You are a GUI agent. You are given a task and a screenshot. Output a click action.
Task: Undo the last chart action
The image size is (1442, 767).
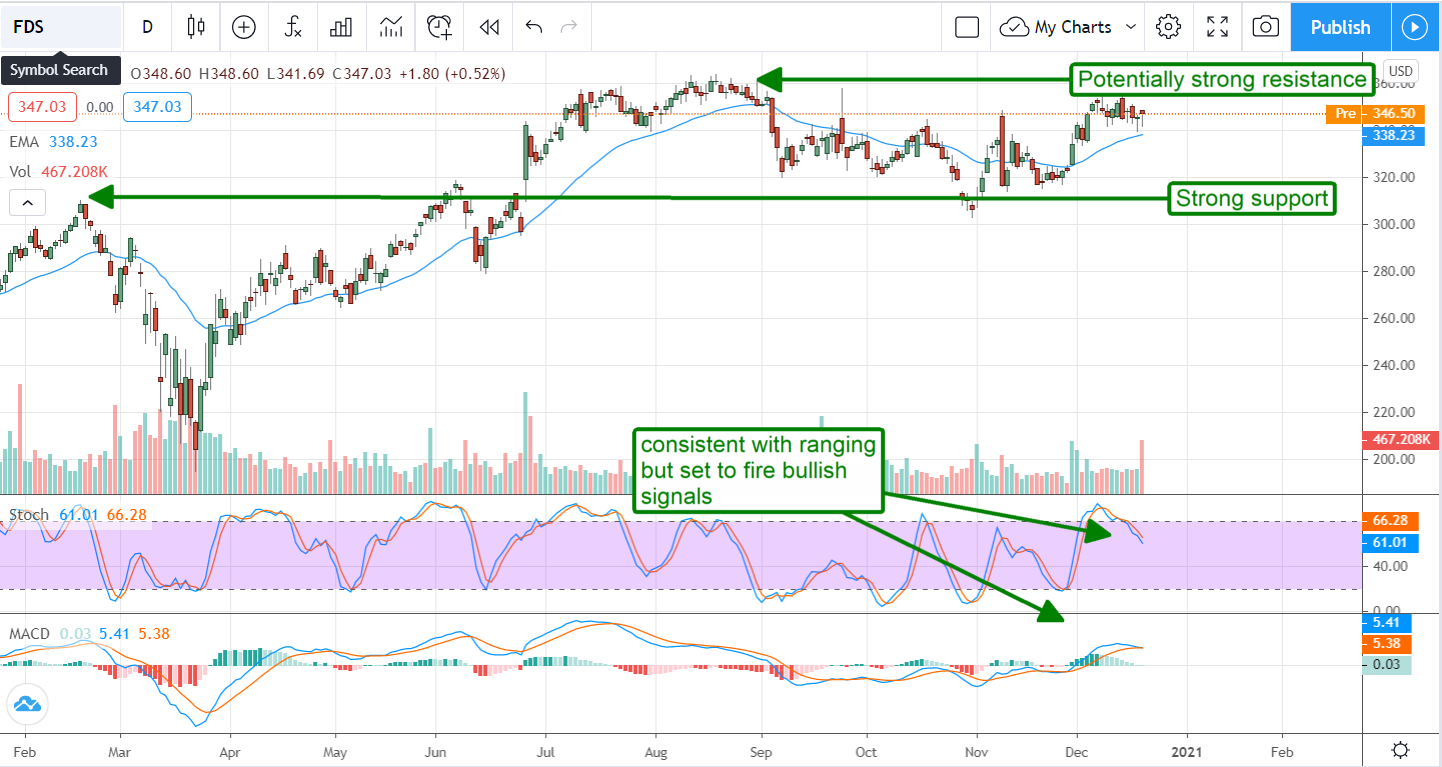point(534,27)
